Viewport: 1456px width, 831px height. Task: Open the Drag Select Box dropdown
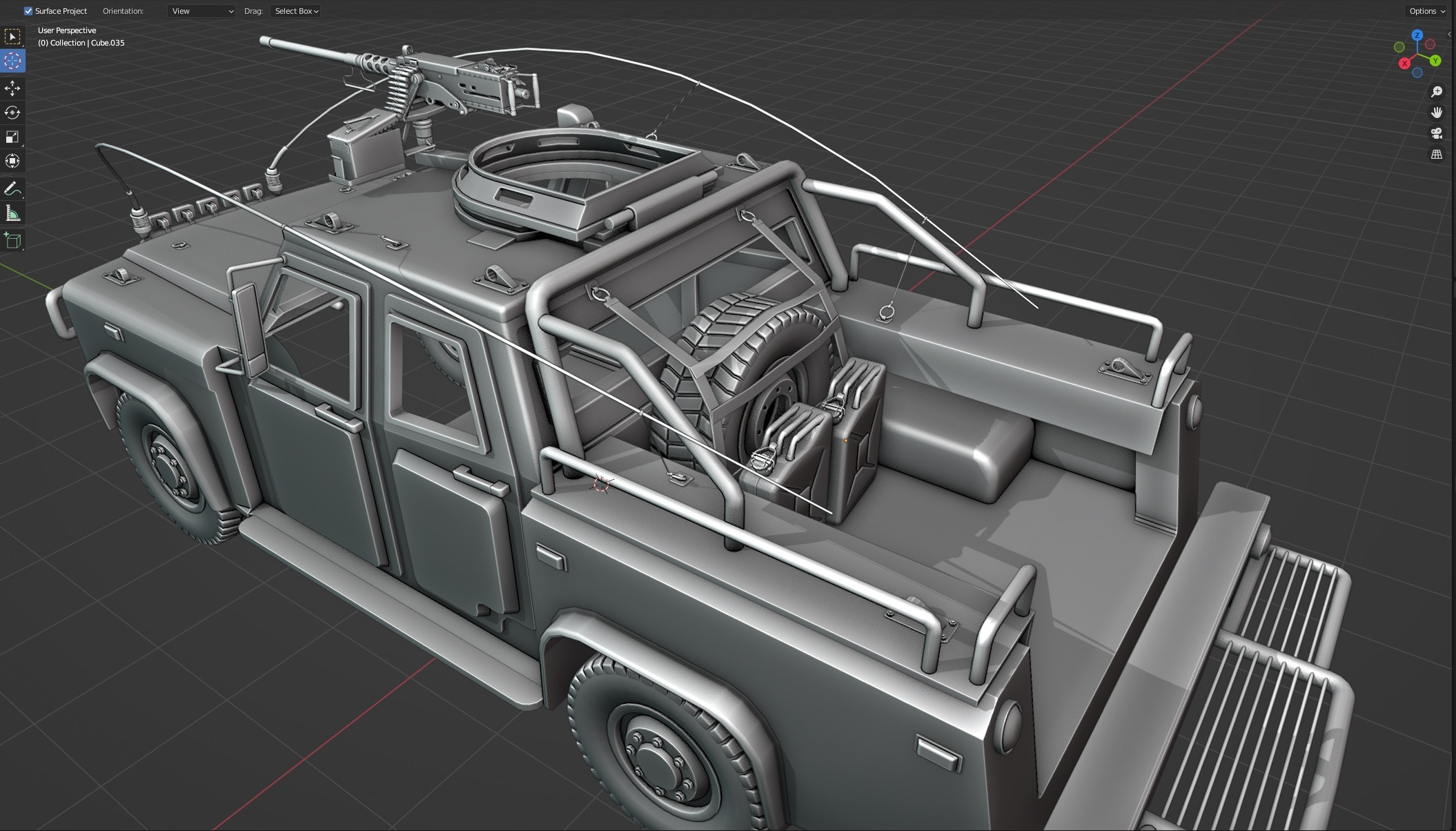[295, 10]
